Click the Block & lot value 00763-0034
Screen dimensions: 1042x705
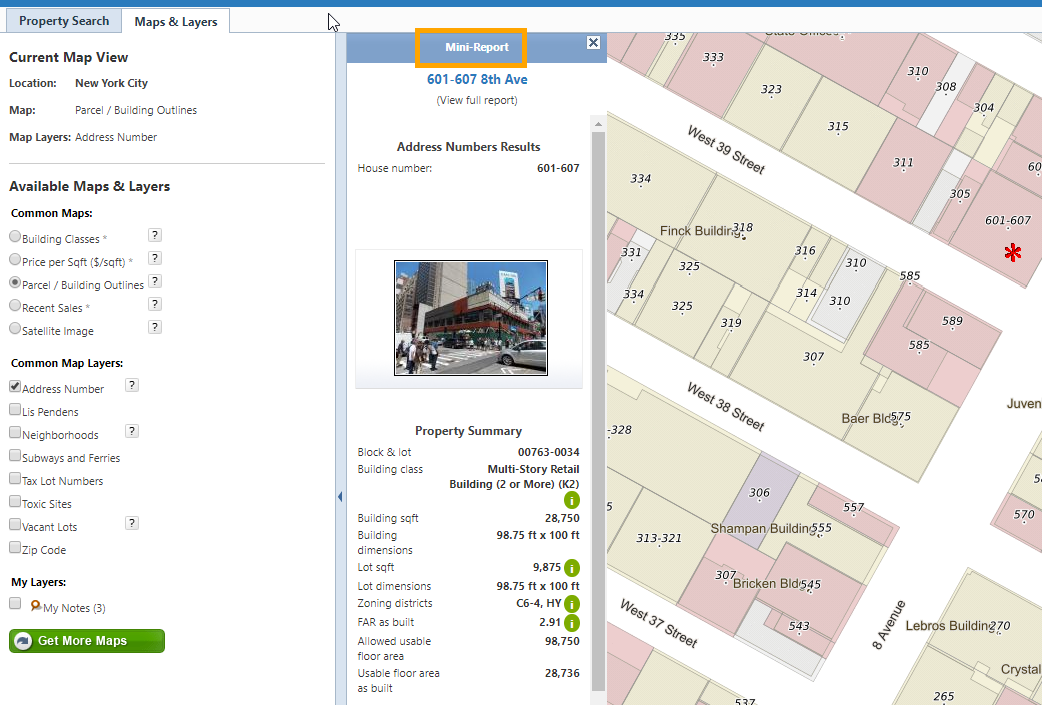pyautogui.click(x=548, y=453)
